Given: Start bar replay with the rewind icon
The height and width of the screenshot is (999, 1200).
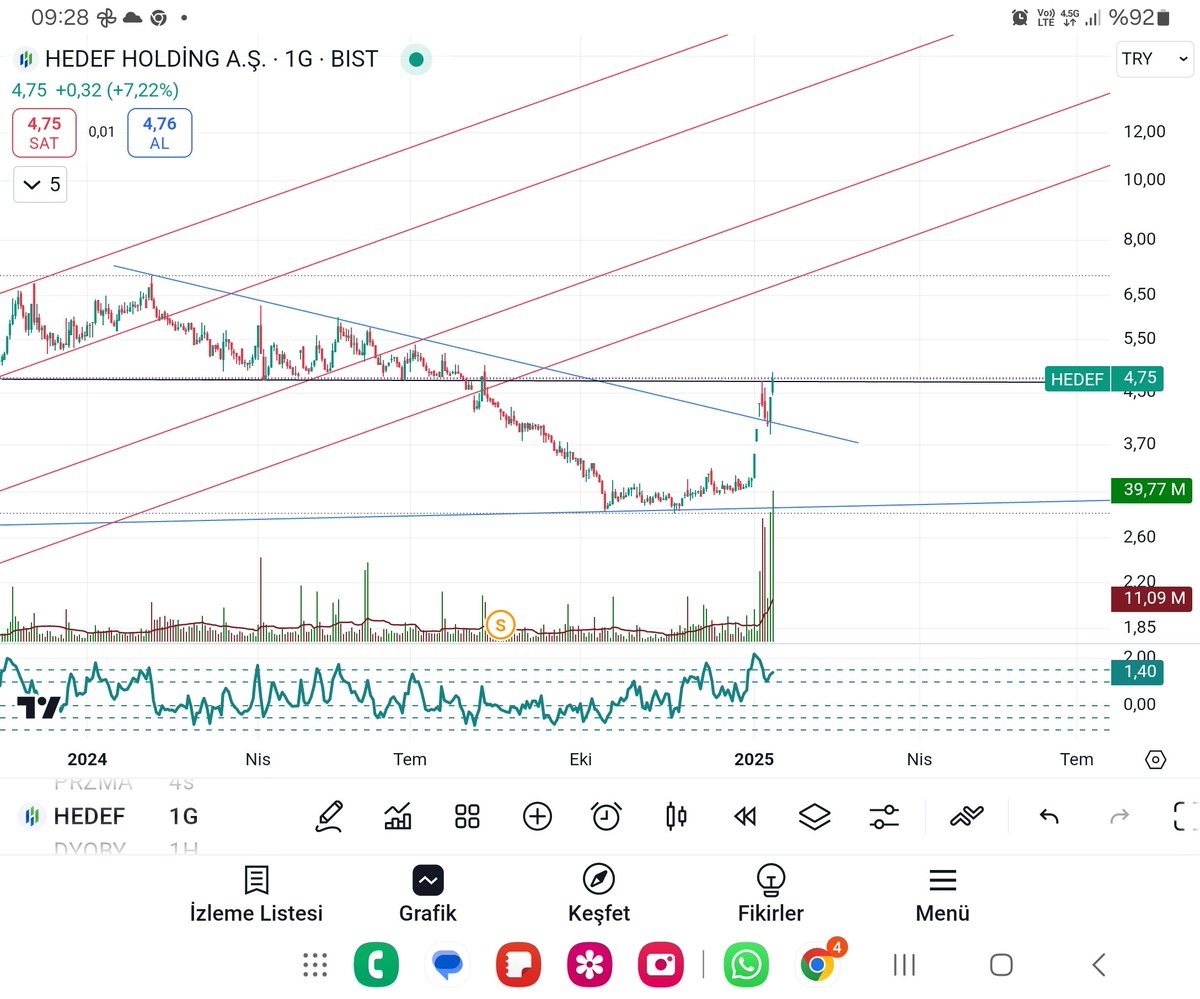Looking at the screenshot, I should coord(745,817).
